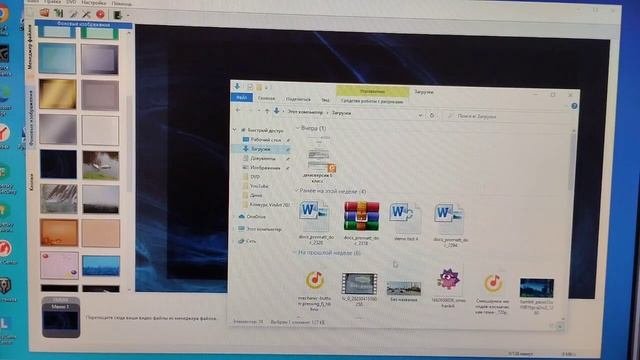Viewport: 640px width, 360px height.
Task: Click the red record/burn disc toolbar icon
Action: pyautogui.click(x=100, y=14)
